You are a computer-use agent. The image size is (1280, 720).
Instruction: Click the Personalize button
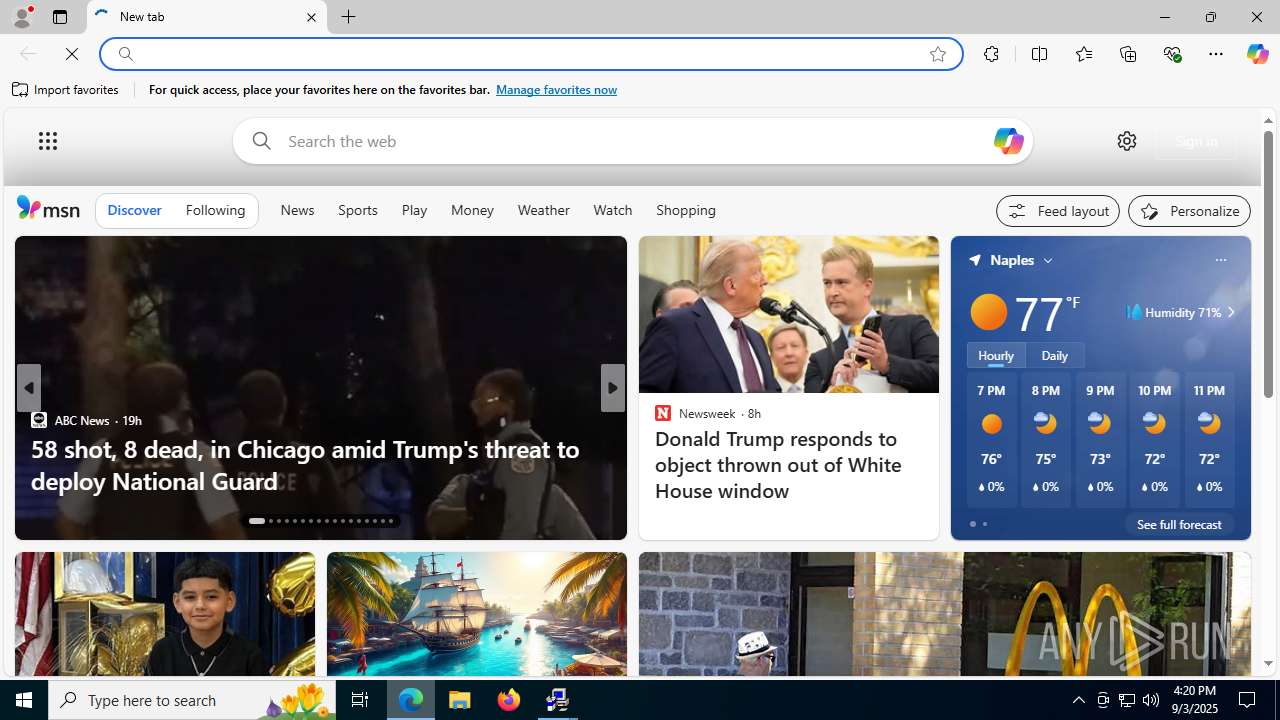coord(1189,211)
